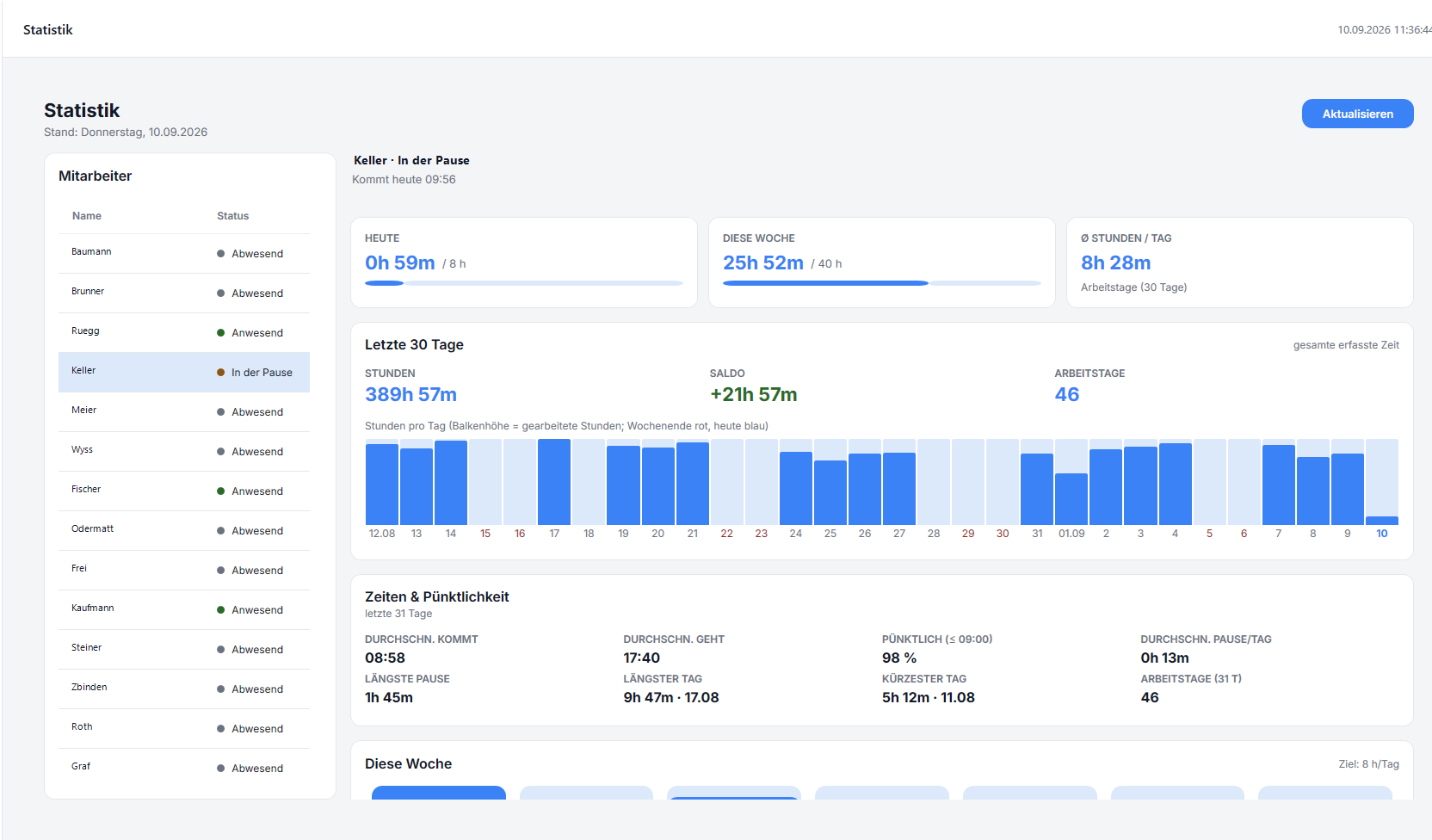The image size is (1432, 840).
Task: Click today's small bar for day 10
Action: tap(1382, 521)
